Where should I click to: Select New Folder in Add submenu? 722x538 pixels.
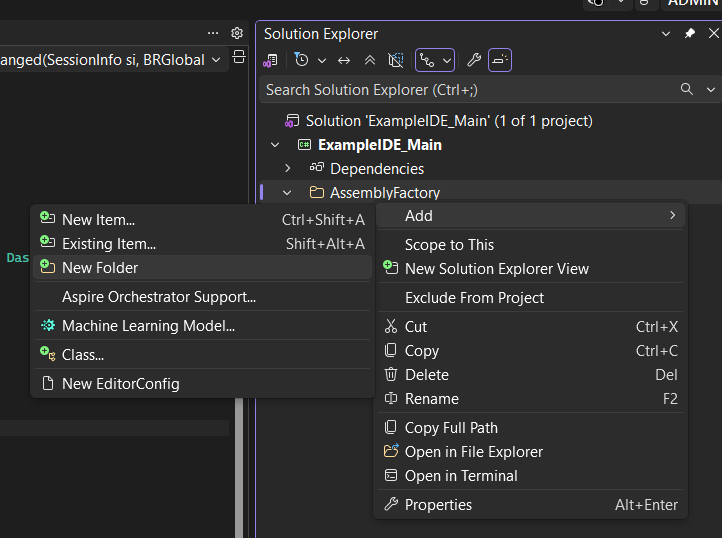[x=203, y=268]
